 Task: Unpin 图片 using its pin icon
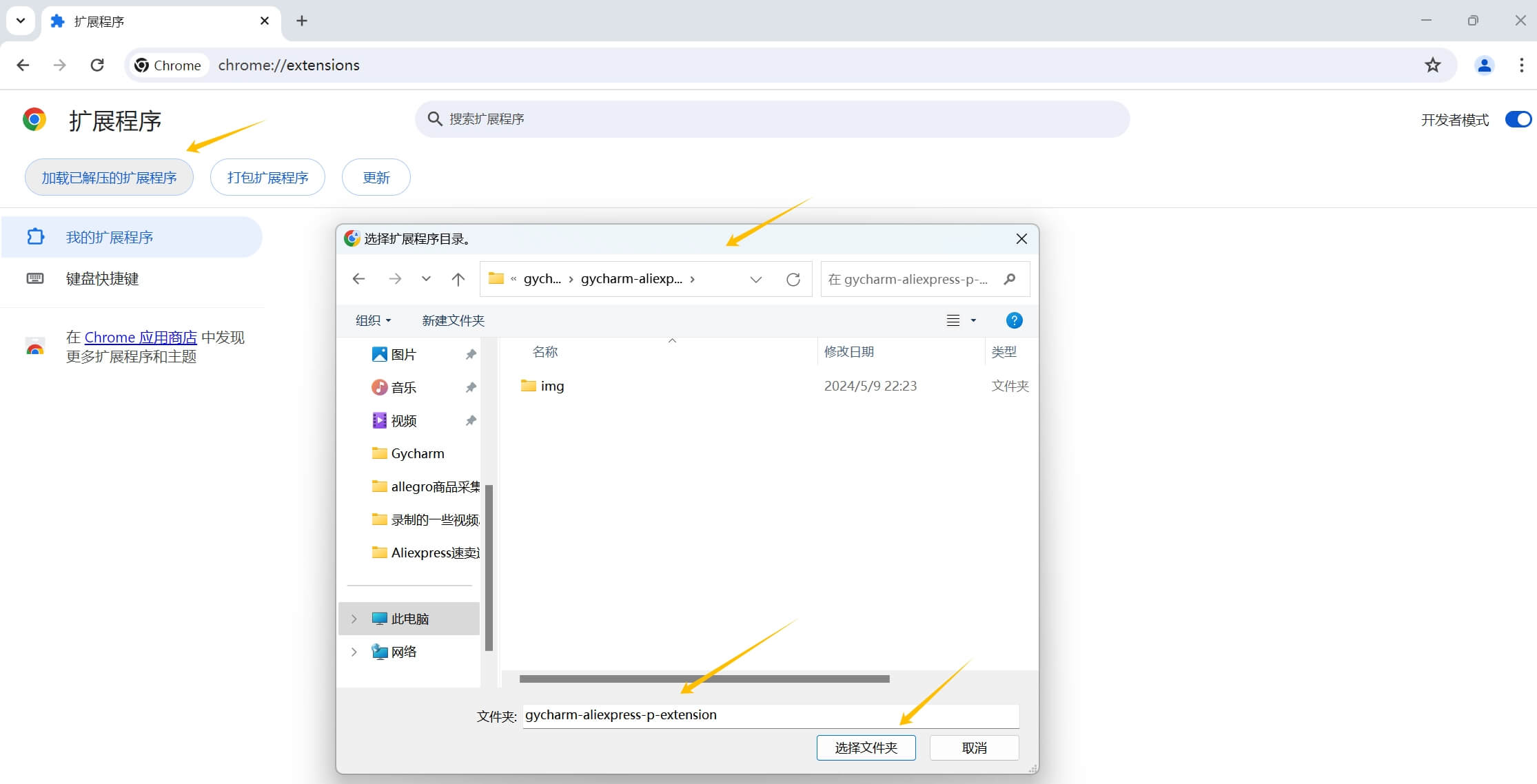[x=471, y=354]
